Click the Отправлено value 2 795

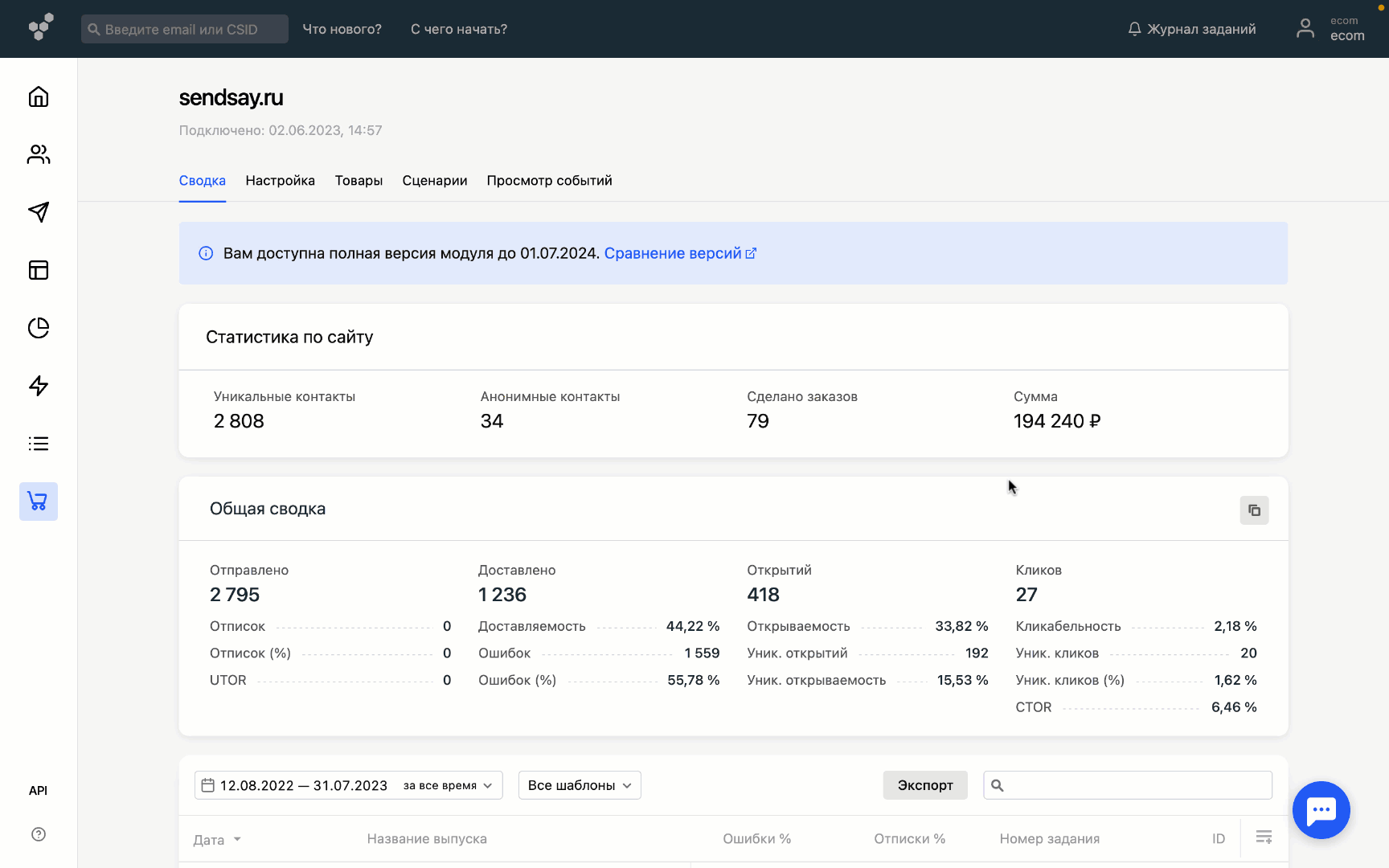(235, 595)
